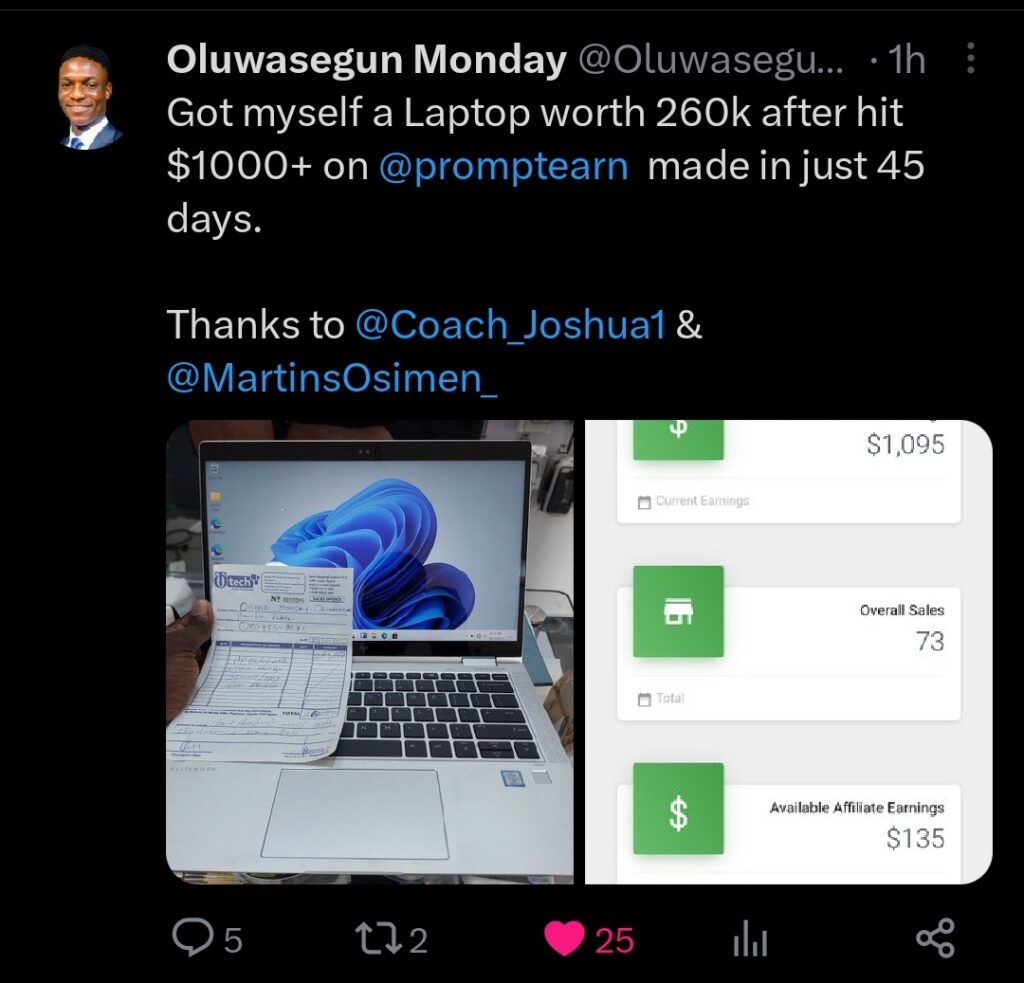Screen dimensions: 1024x983
Task: Open the @promptearn mention link
Action: [x=504, y=166]
